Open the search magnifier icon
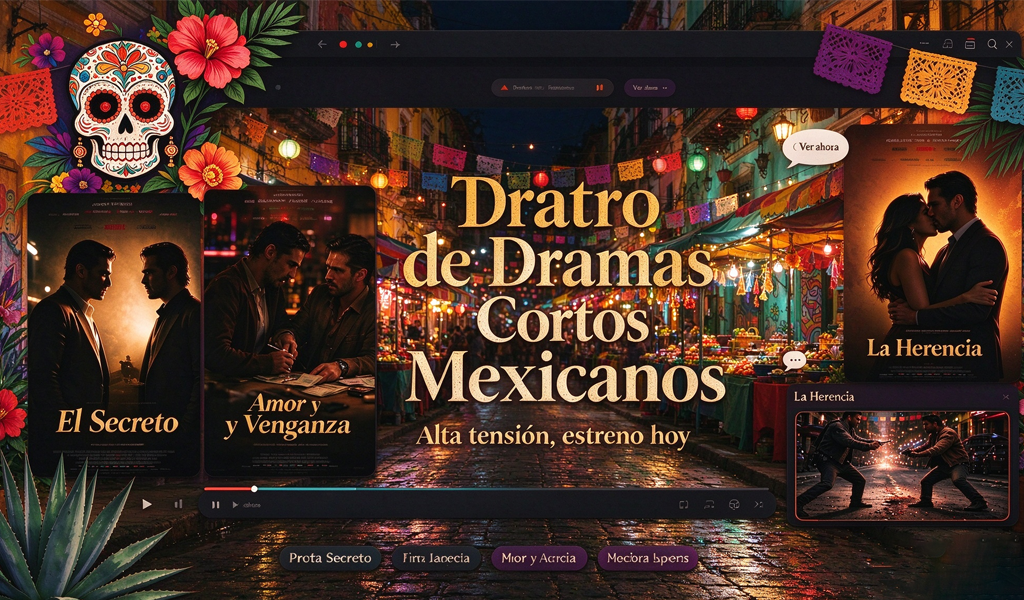1024x600 pixels. [x=992, y=44]
